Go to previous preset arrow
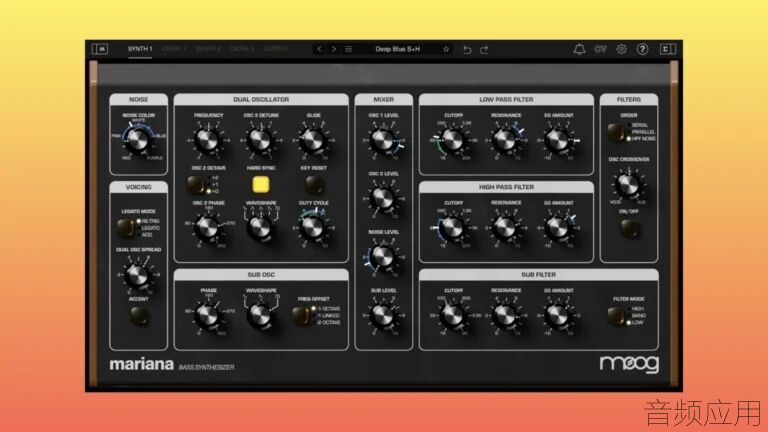This screenshot has height=432, width=768. pos(319,49)
